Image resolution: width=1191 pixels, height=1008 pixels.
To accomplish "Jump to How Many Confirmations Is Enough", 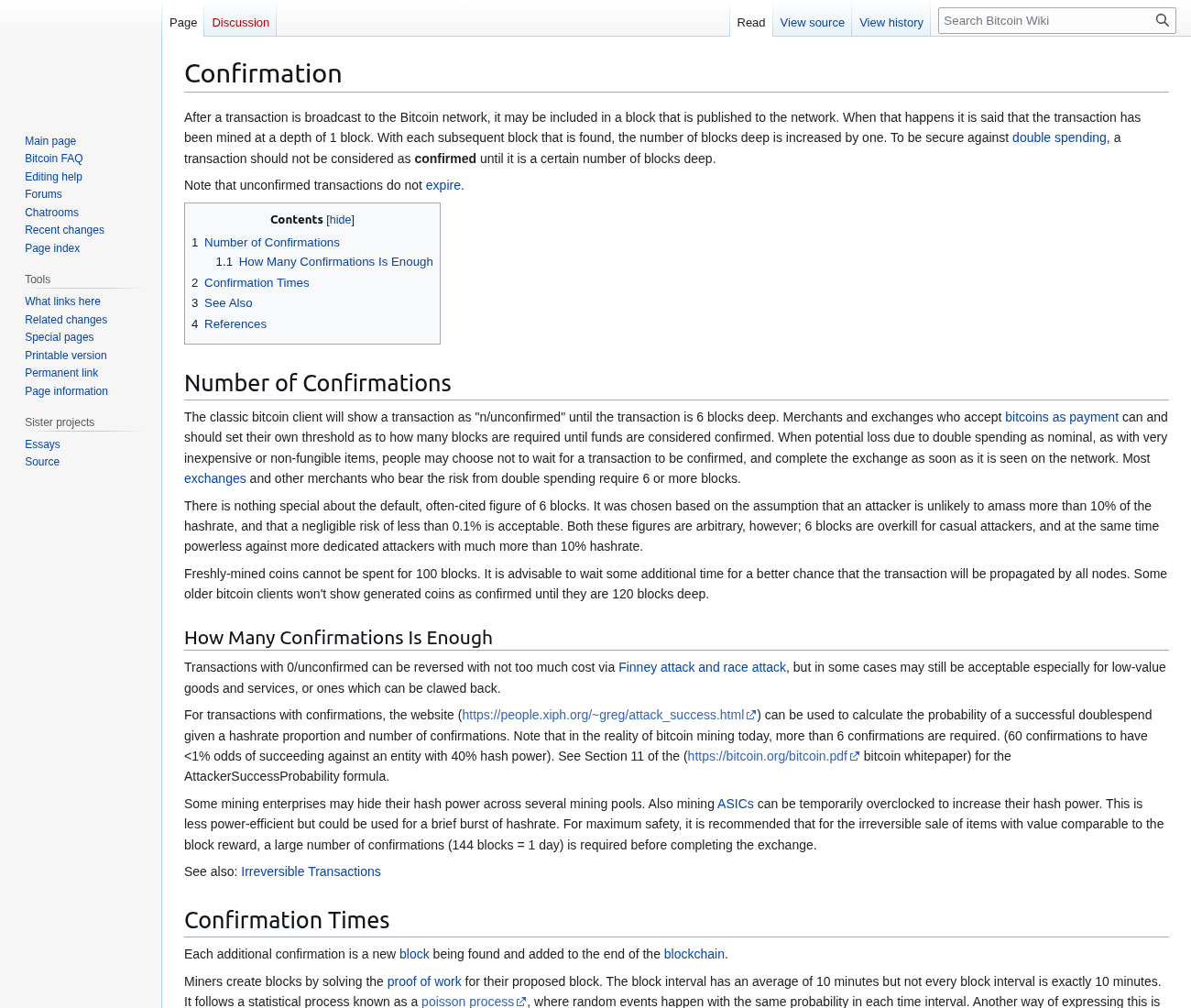I will click(336, 261).
